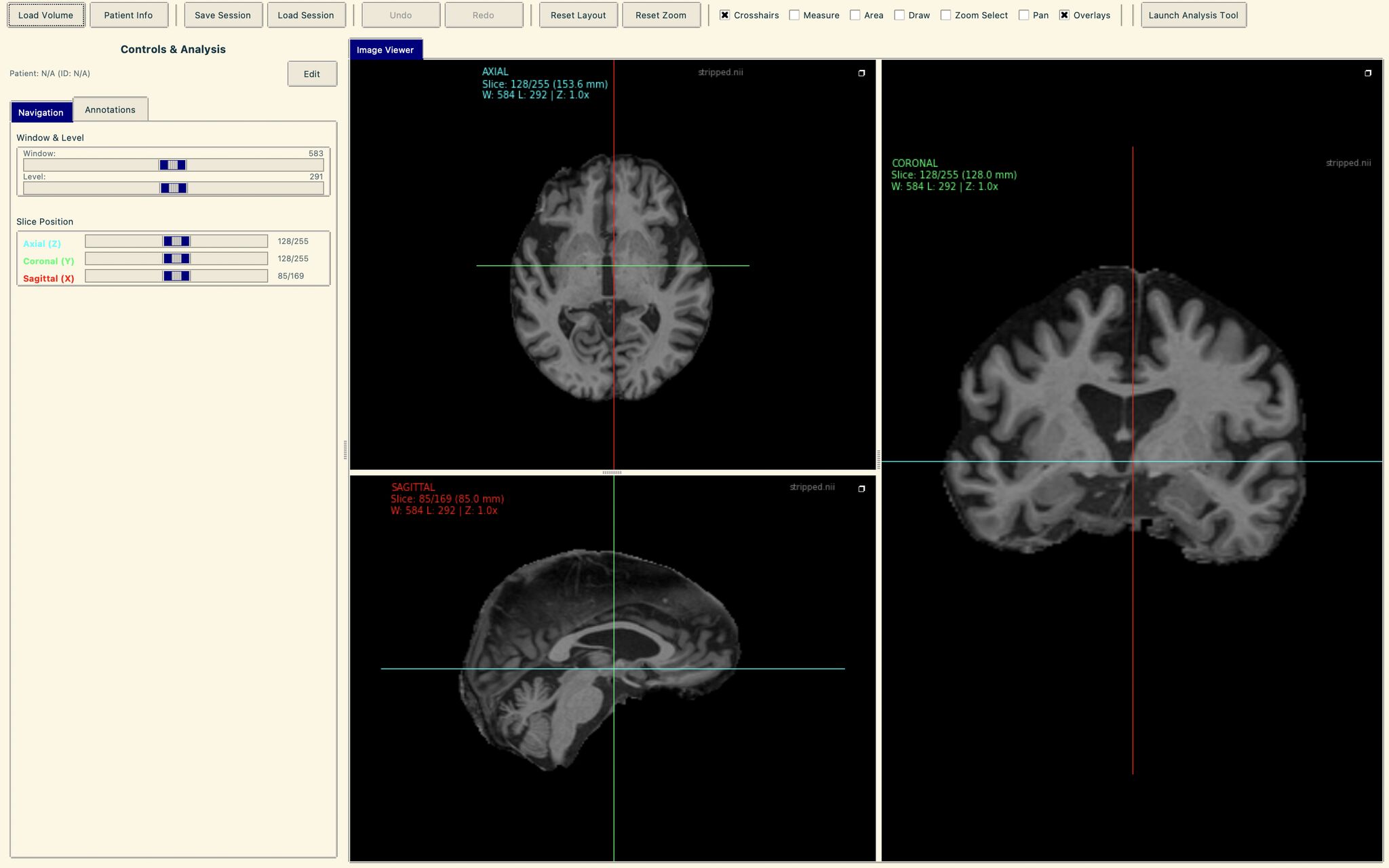This screenshot has height=868, width=1389.
Task: Click the splitter between controls and viewer
Action: (345, 450)
